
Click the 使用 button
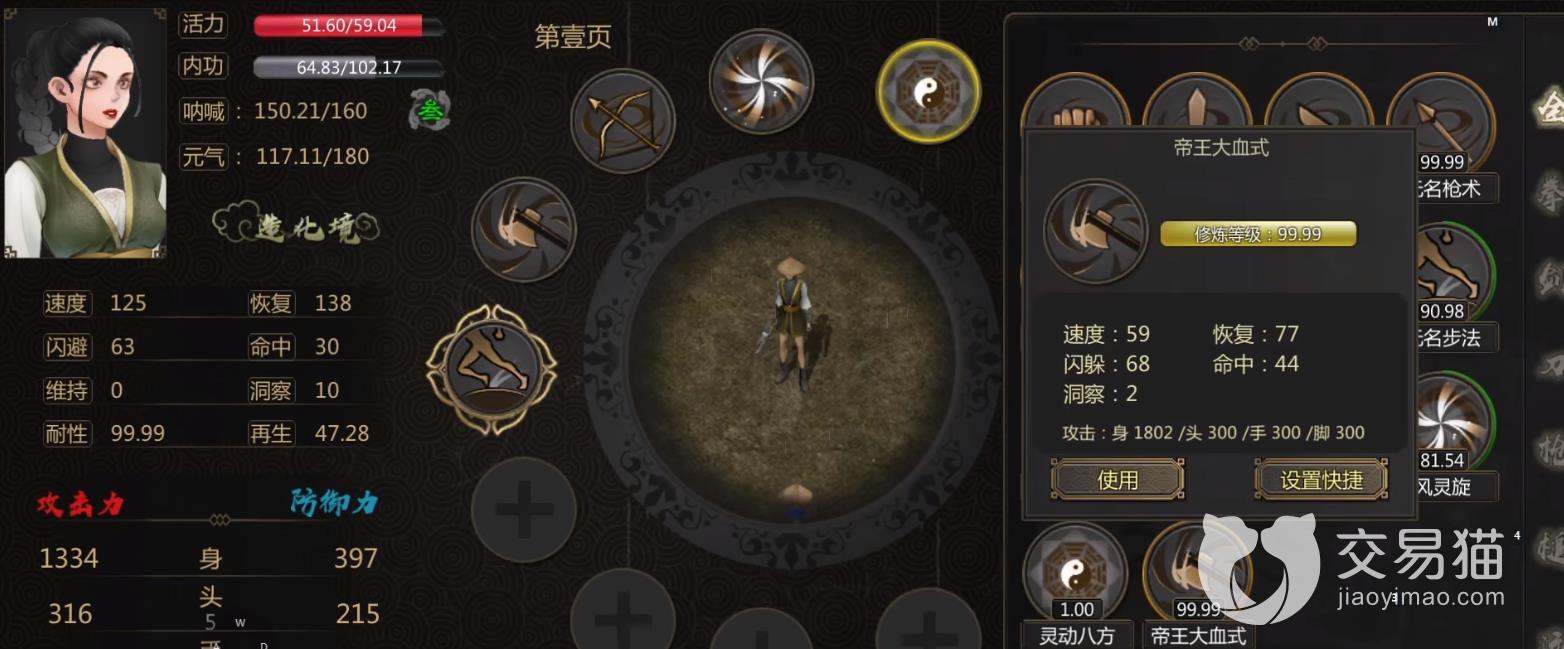1117,480
